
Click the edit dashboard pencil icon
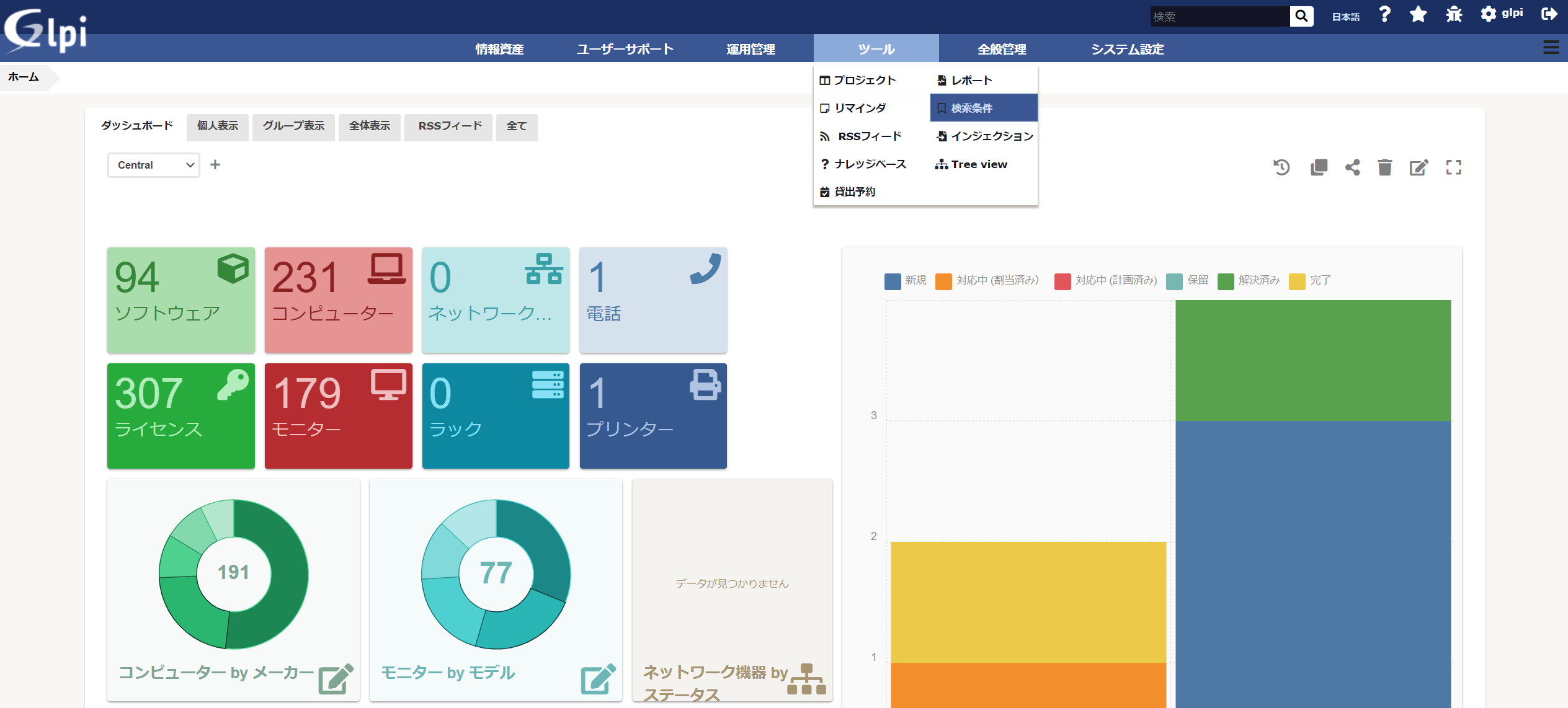click(1419, 167)
